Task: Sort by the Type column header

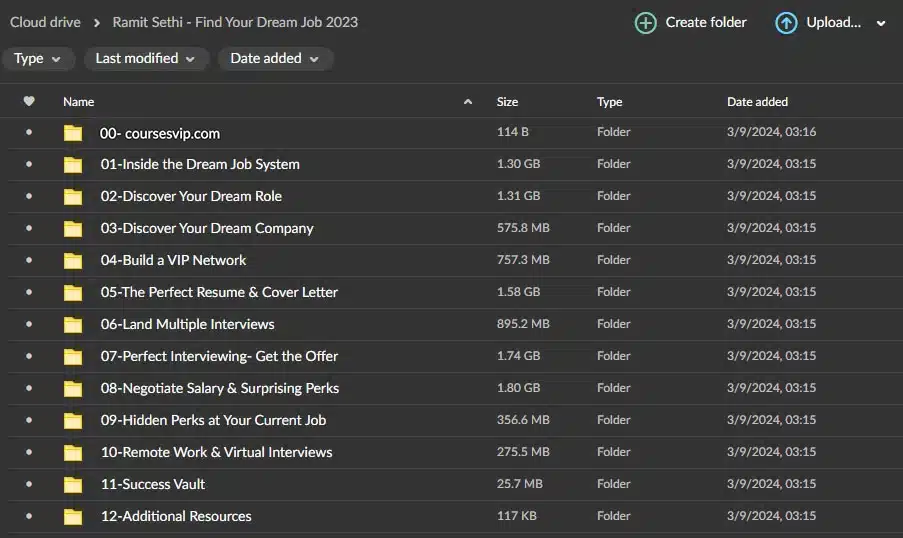Action: coord(609,102)
